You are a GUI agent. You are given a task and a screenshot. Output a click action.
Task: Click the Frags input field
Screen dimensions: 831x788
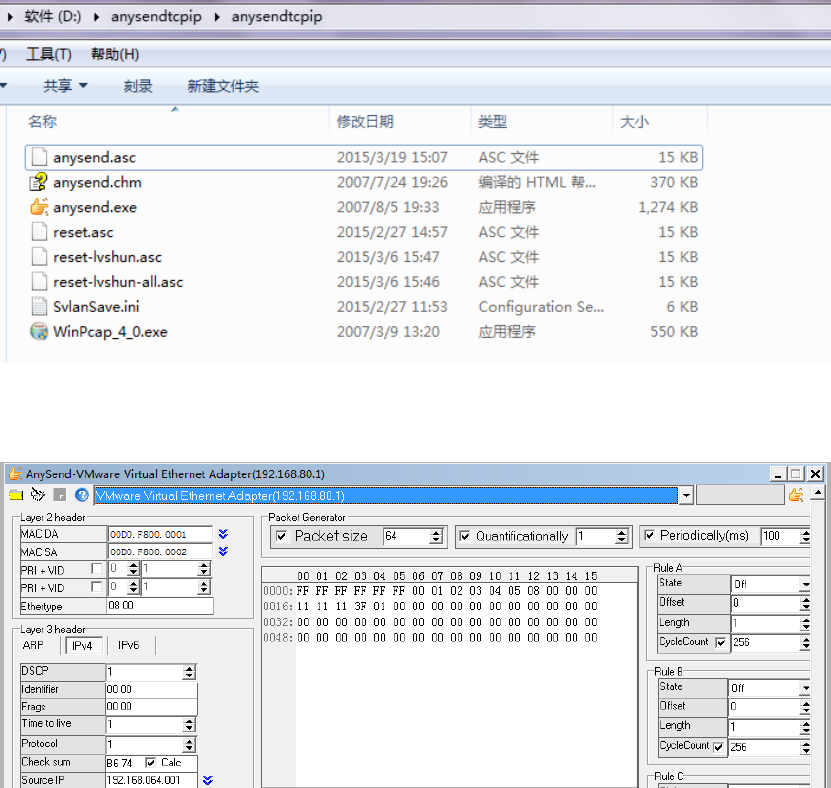click(152, 706)
